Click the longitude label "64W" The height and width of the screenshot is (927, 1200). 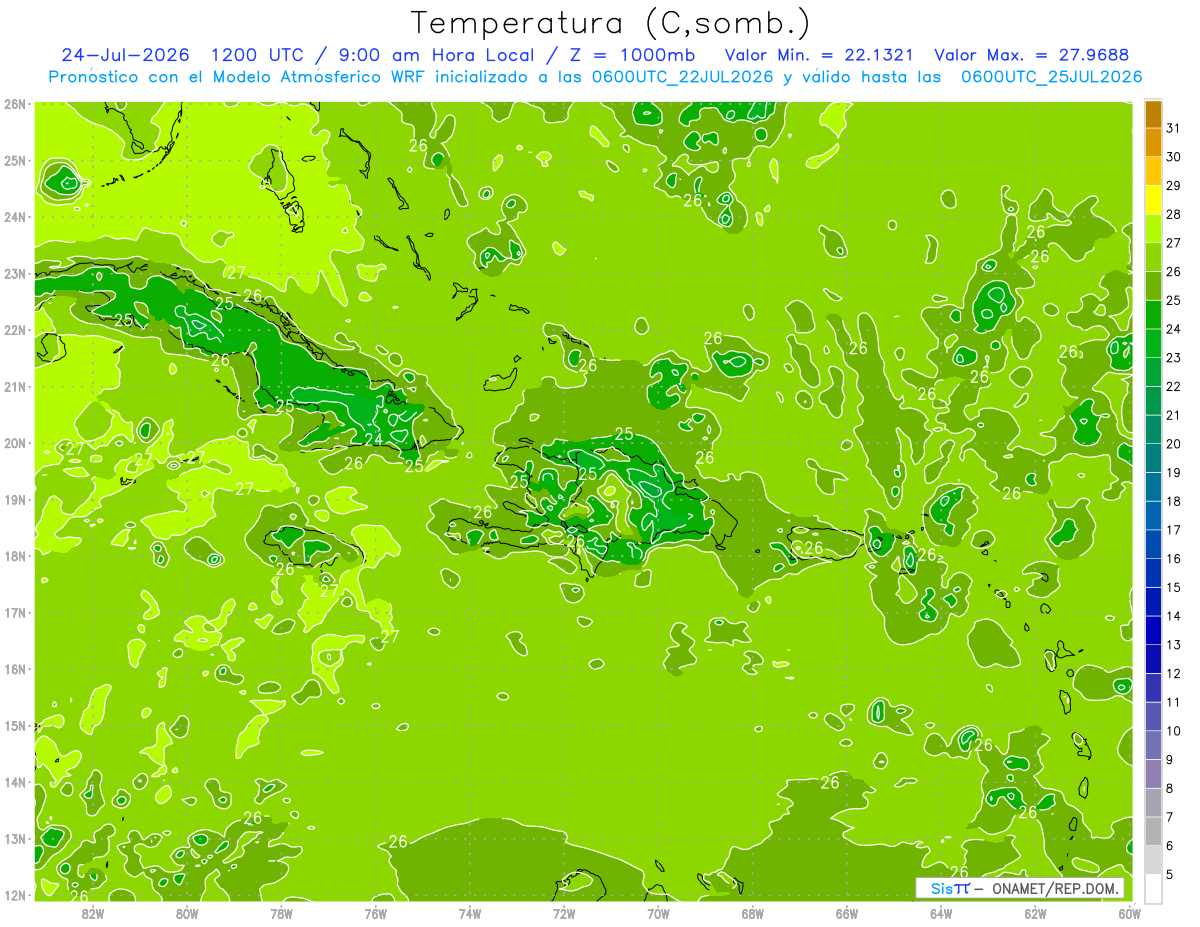point(941,913)
